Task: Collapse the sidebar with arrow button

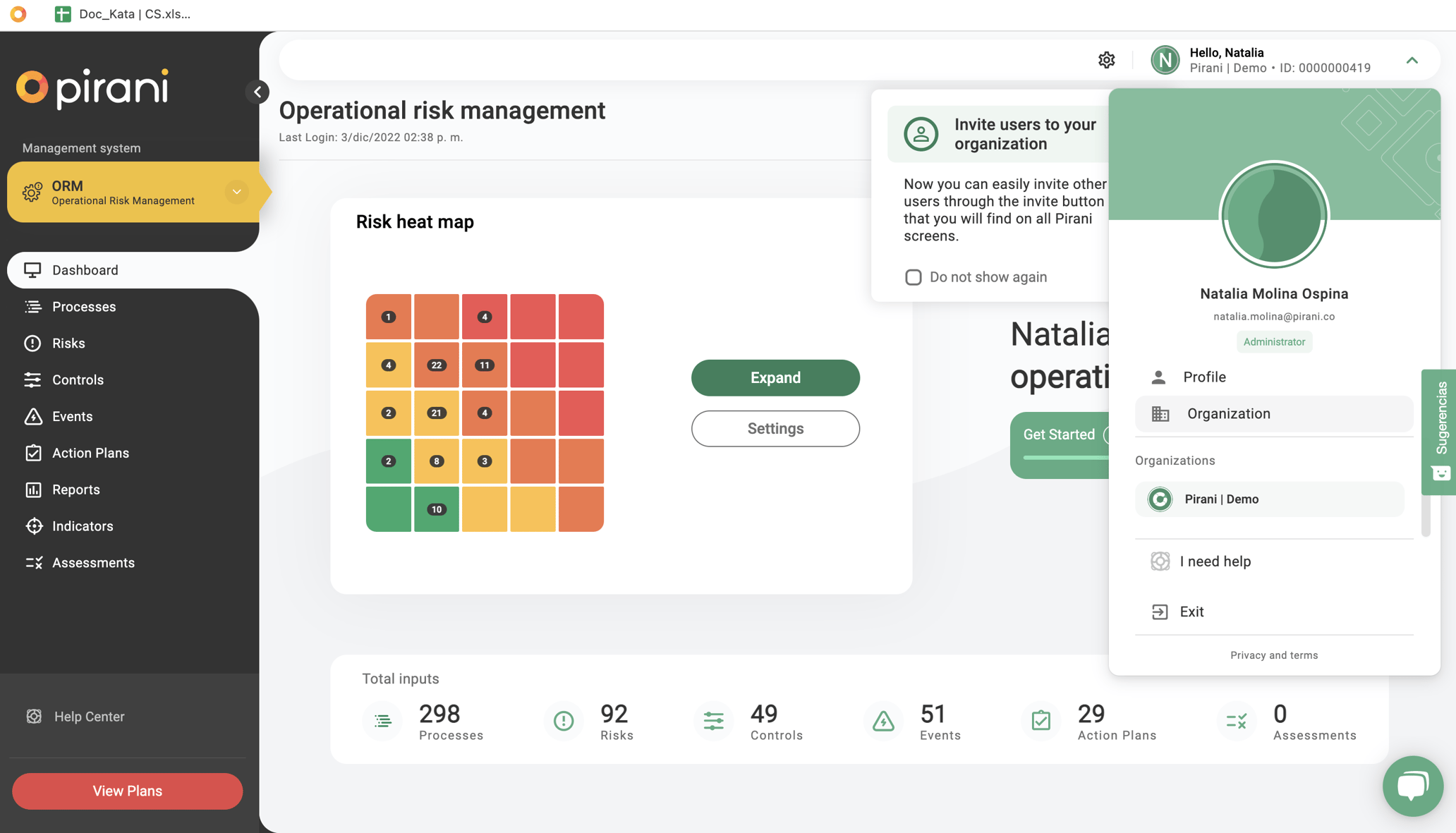Action: (x=257, y=92)
